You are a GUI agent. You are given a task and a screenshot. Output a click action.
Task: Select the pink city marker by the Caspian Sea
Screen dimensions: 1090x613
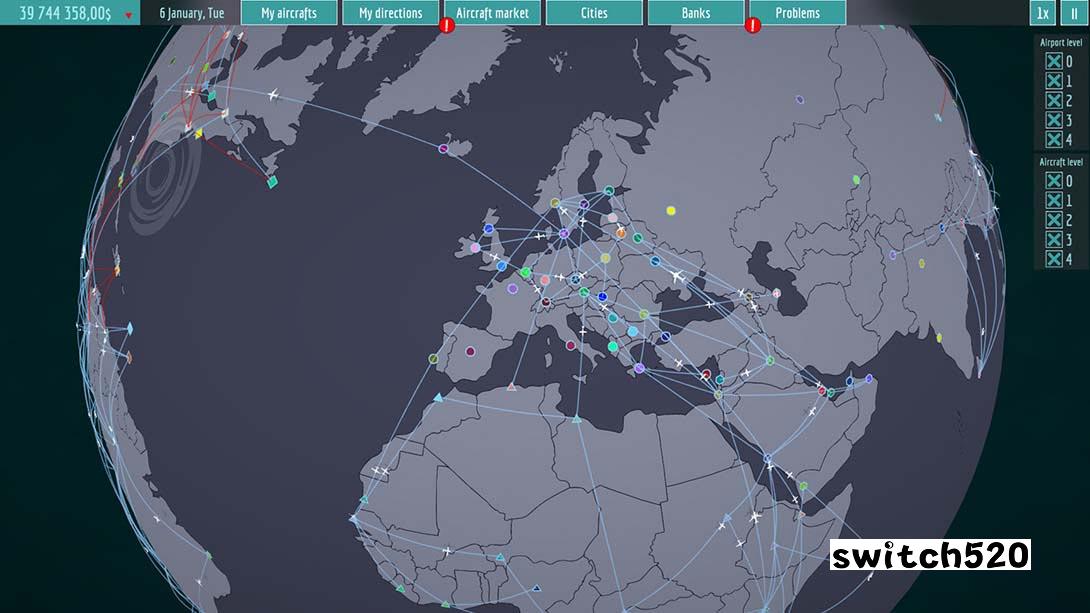pyautogui.click(x=776, y=293)
